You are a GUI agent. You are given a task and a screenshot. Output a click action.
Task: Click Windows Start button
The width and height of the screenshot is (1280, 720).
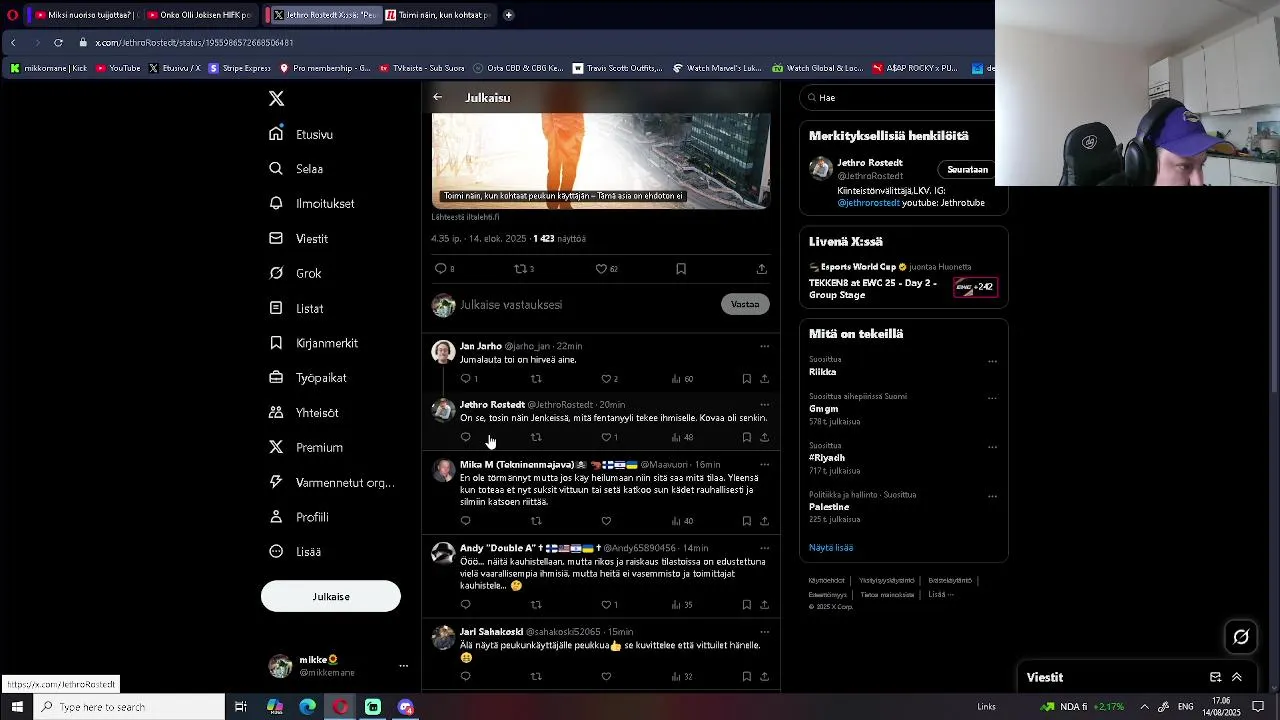(17, 707)
